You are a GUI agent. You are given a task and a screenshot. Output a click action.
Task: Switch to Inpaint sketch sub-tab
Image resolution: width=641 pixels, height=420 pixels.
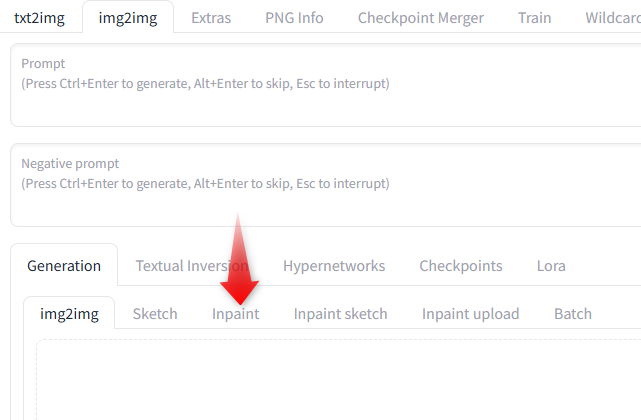point(340,314)
